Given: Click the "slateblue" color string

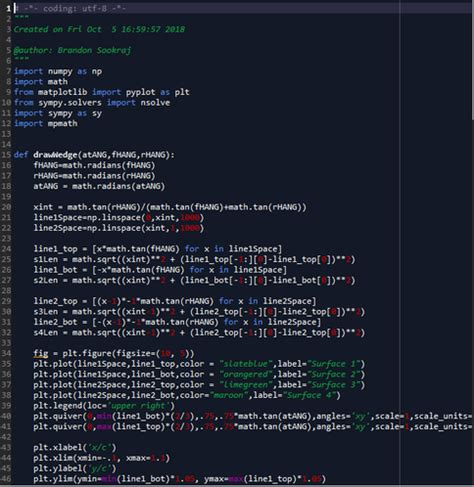Looking at the screenshot, I should [246, 364].
